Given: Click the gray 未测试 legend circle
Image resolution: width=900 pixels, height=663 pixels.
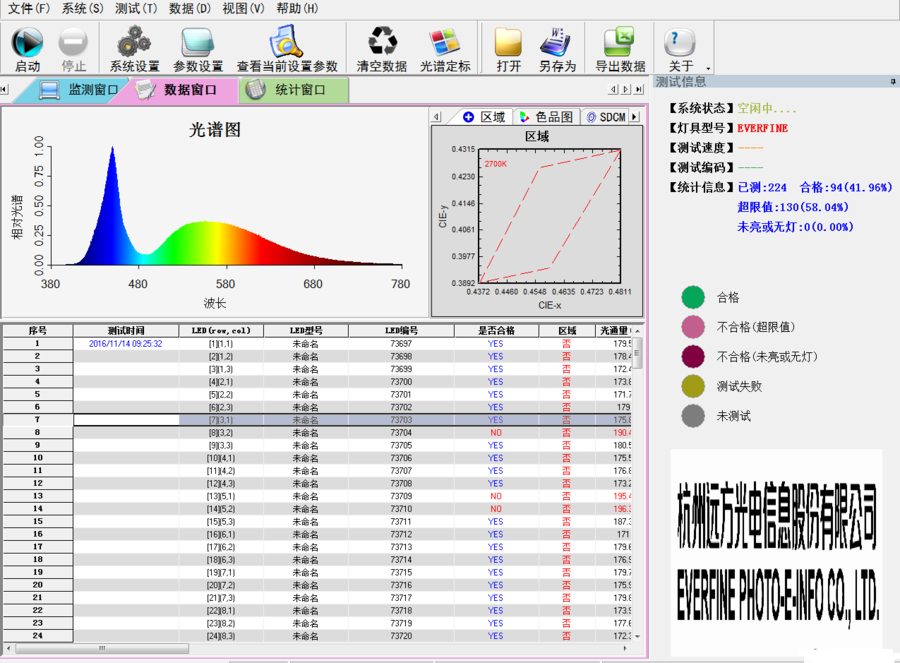Looking at the screenshot, I should (693, 416).
